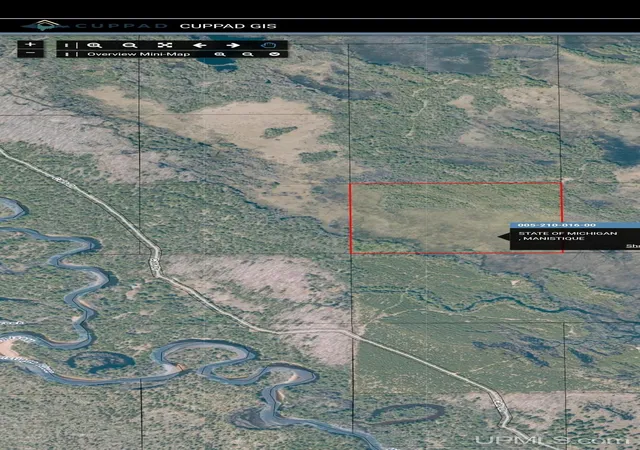640x450 pixels.
Task: Open the Show link in parcel popup
Action: (x=633, y=246)
